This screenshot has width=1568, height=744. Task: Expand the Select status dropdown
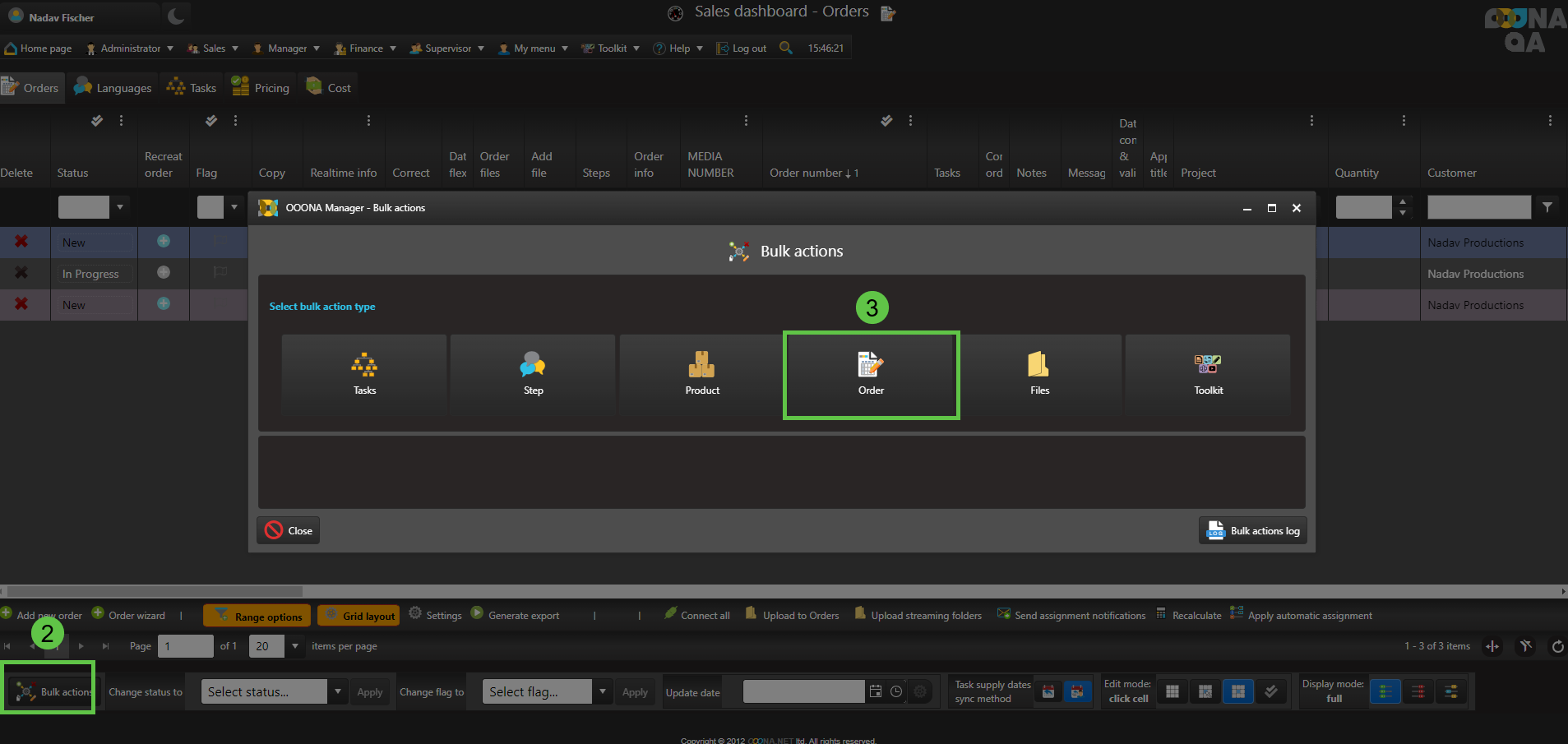(337, 692)
